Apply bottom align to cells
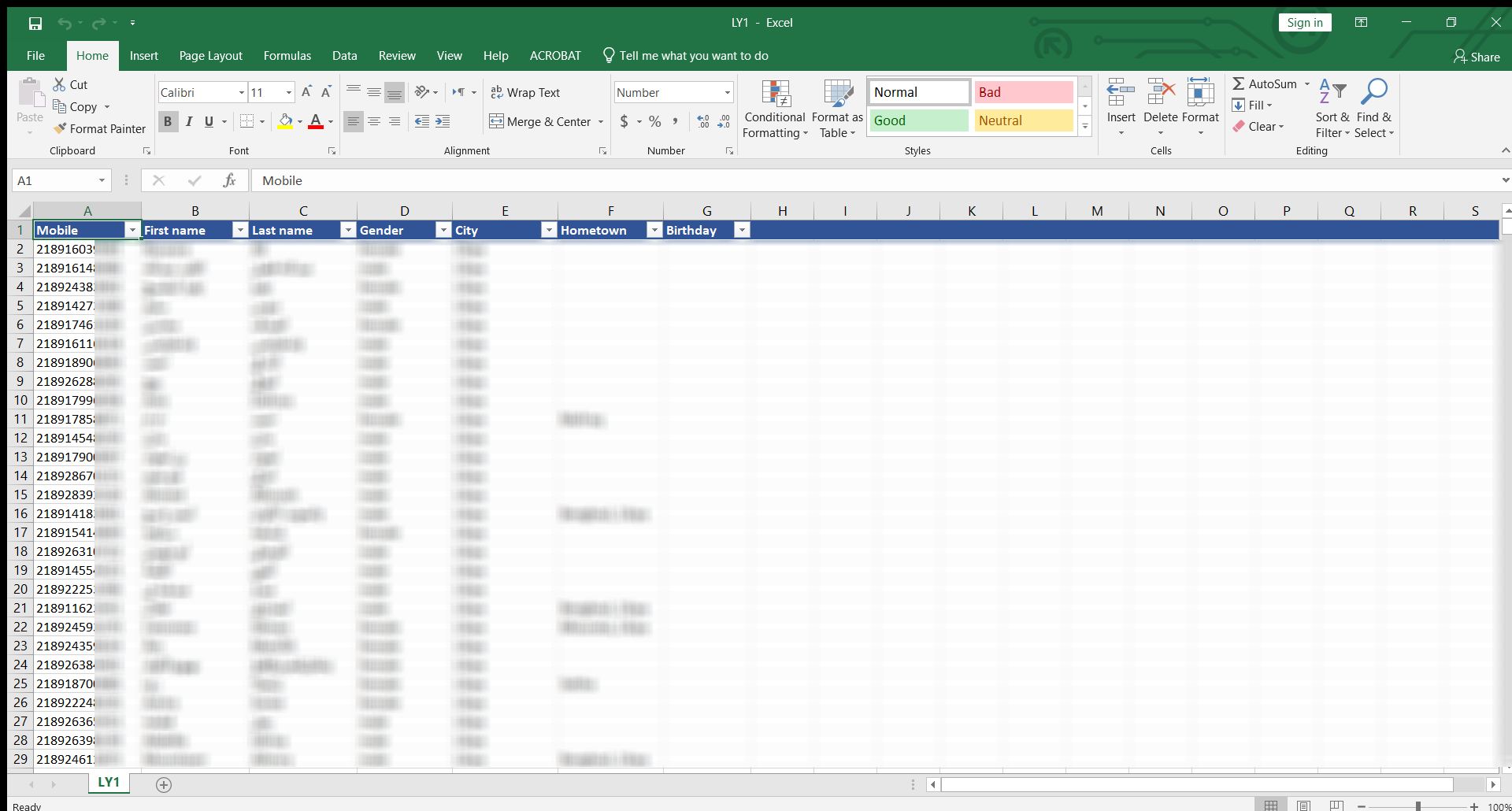1512x811 pixels. (x=395, y=92)
